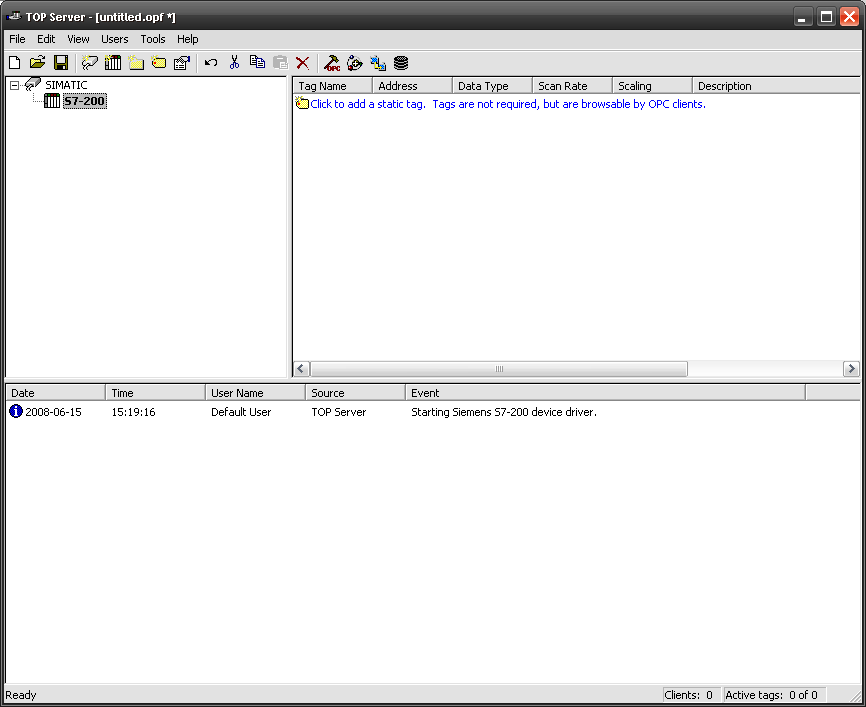Click the tag list horizontal scrollbar right arrow
Screen dimensions: 866x707
pyautogui.click(x=851, y=369)
